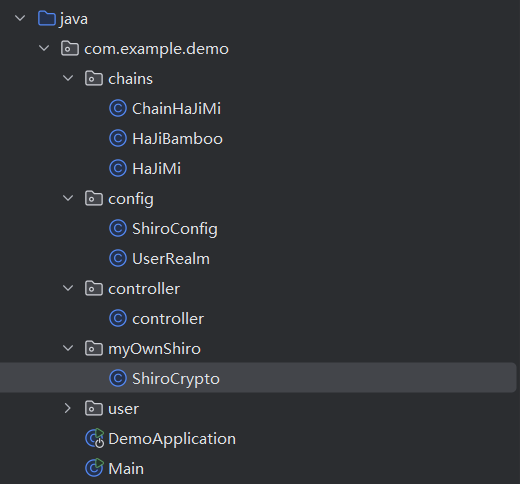Click the blue java source folder icon
Image resolution: width=520 pixels, height=484 pixels.
point(47,18)
